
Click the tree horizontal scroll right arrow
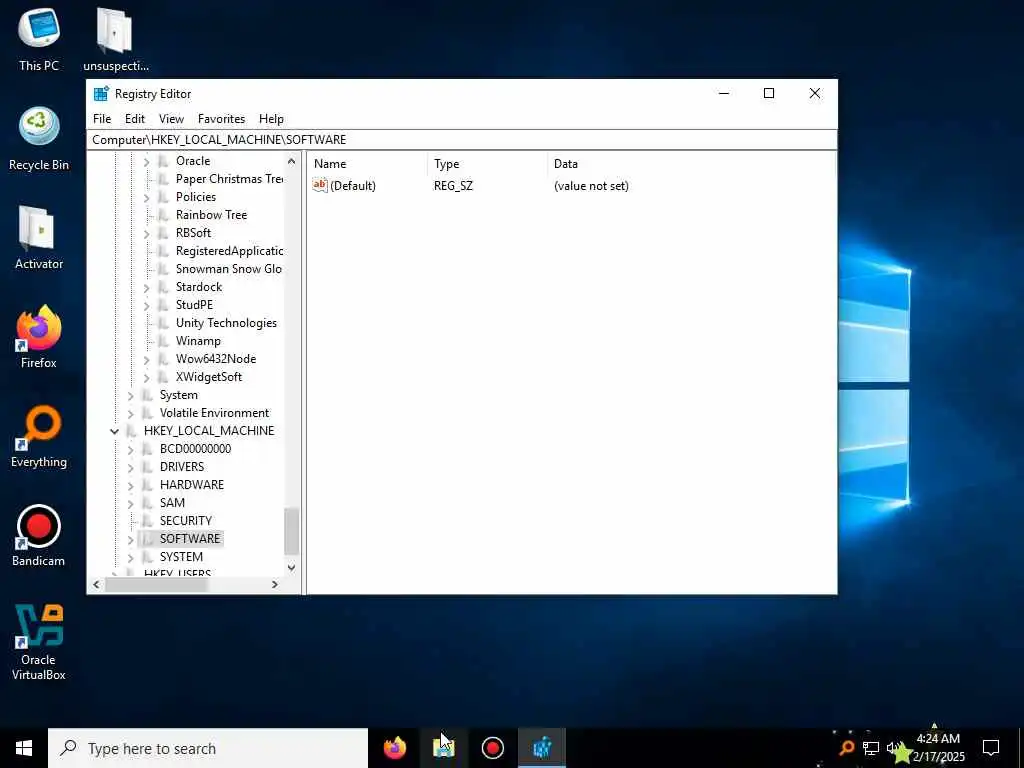(275, 584)
